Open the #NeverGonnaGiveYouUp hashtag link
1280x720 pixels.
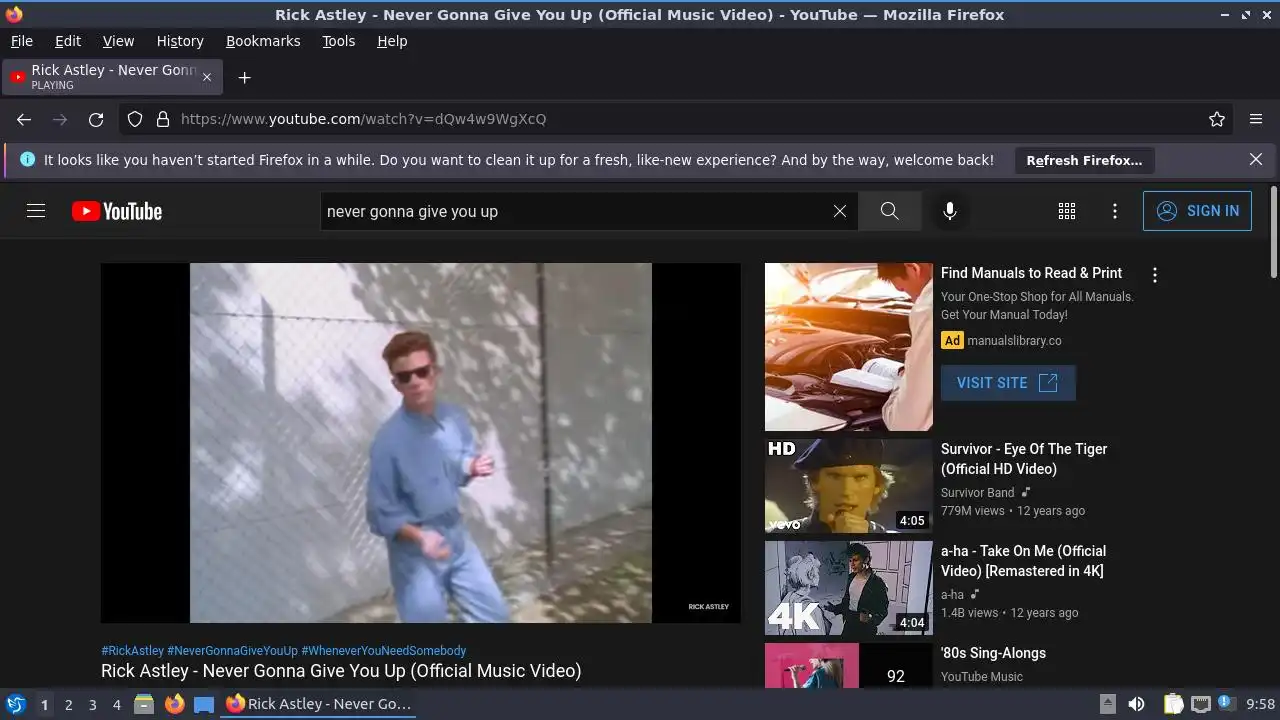[x=232, y=651]
